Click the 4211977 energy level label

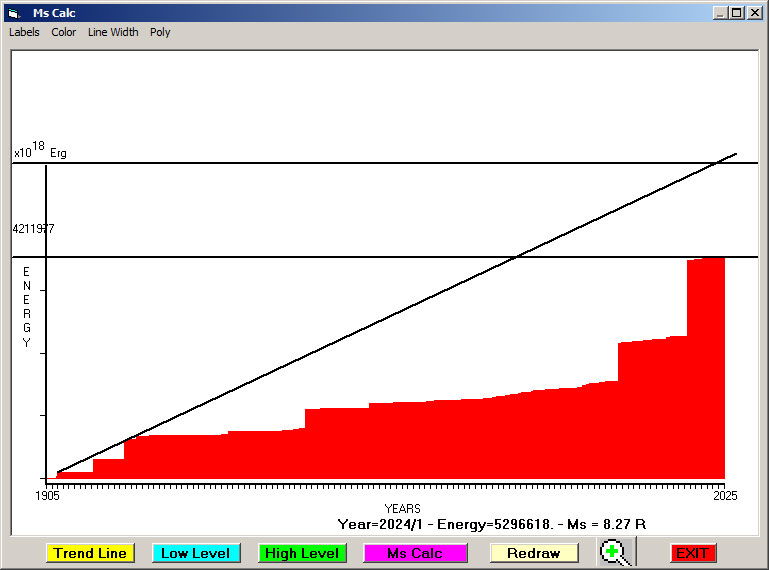pyautogui.click(x=34, y=229)
